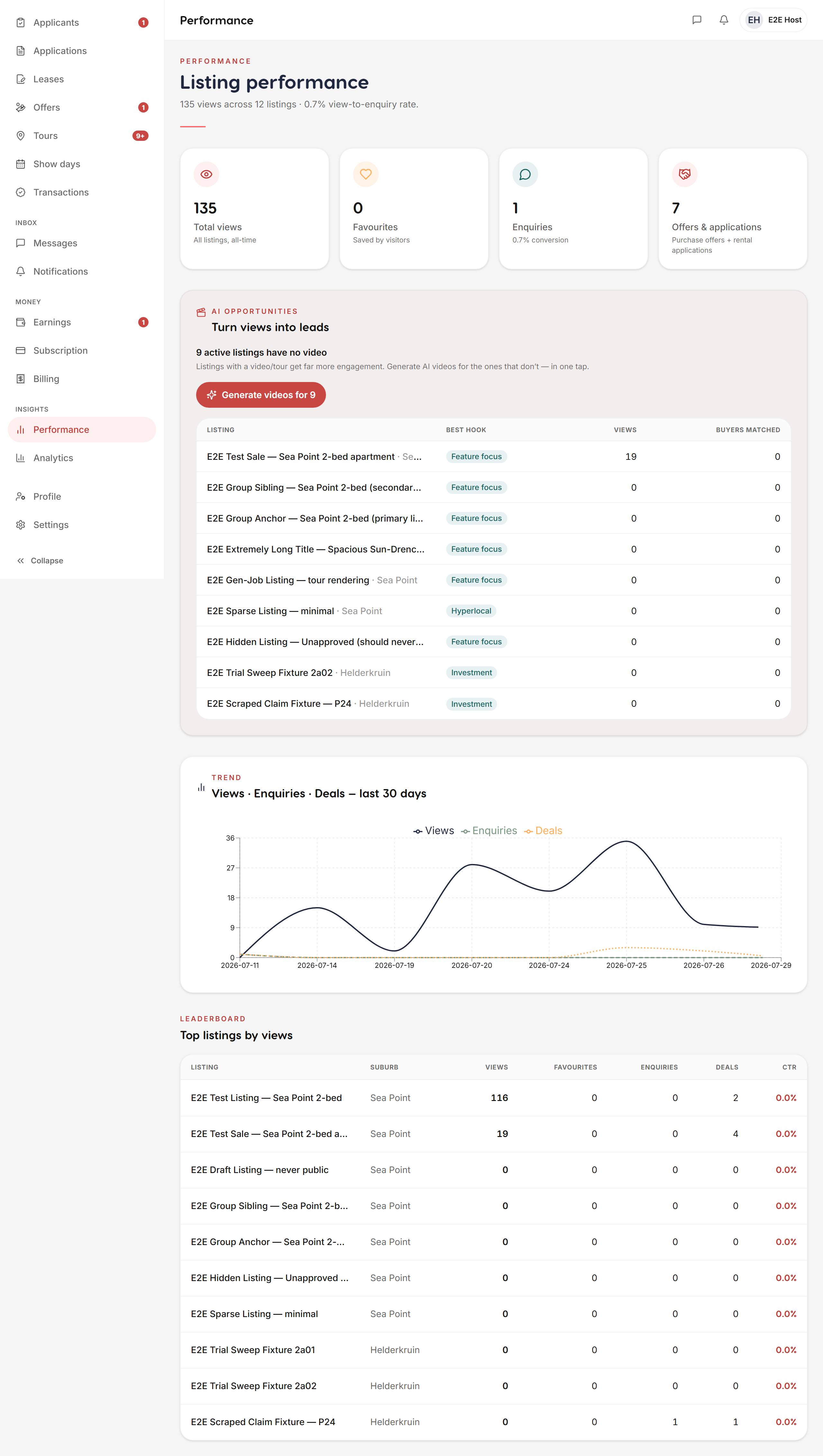The height and width of the screenshot is (1456, 823).
Task: Click the bar chart icon beside Trend heading
Action: (201, 787)
